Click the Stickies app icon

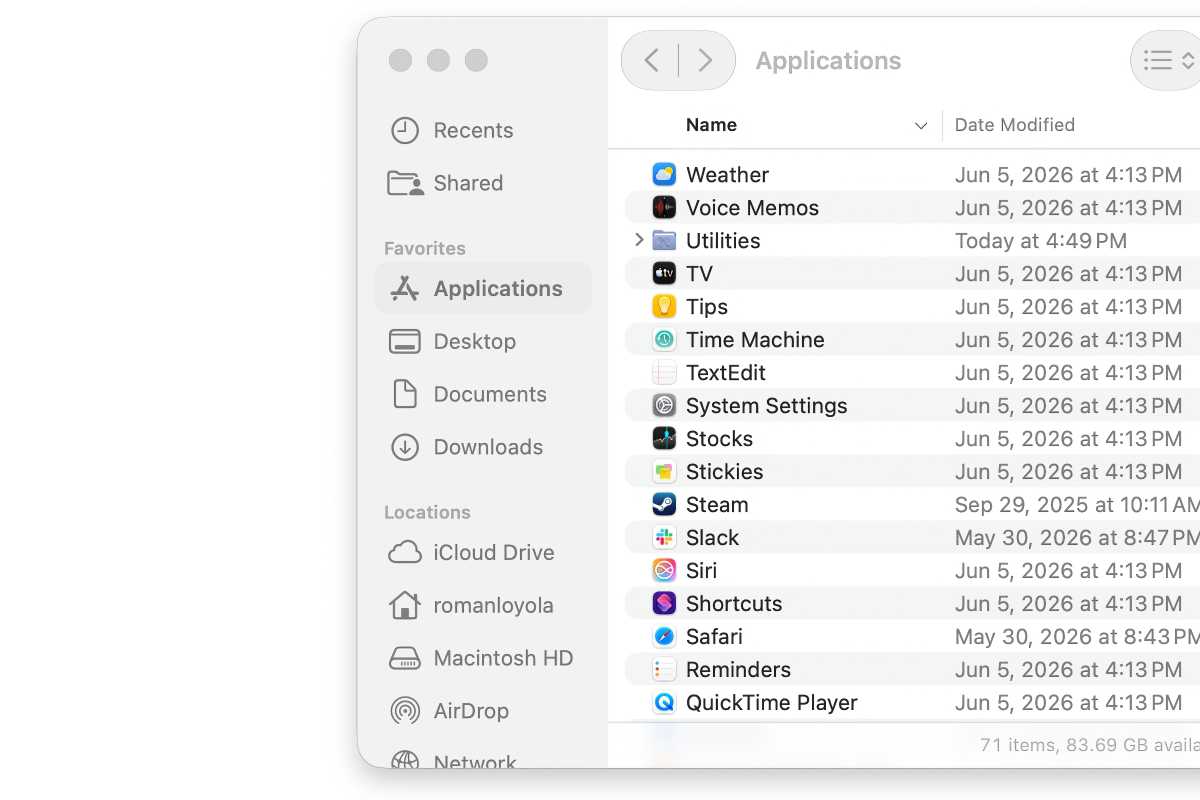(664, 472)
